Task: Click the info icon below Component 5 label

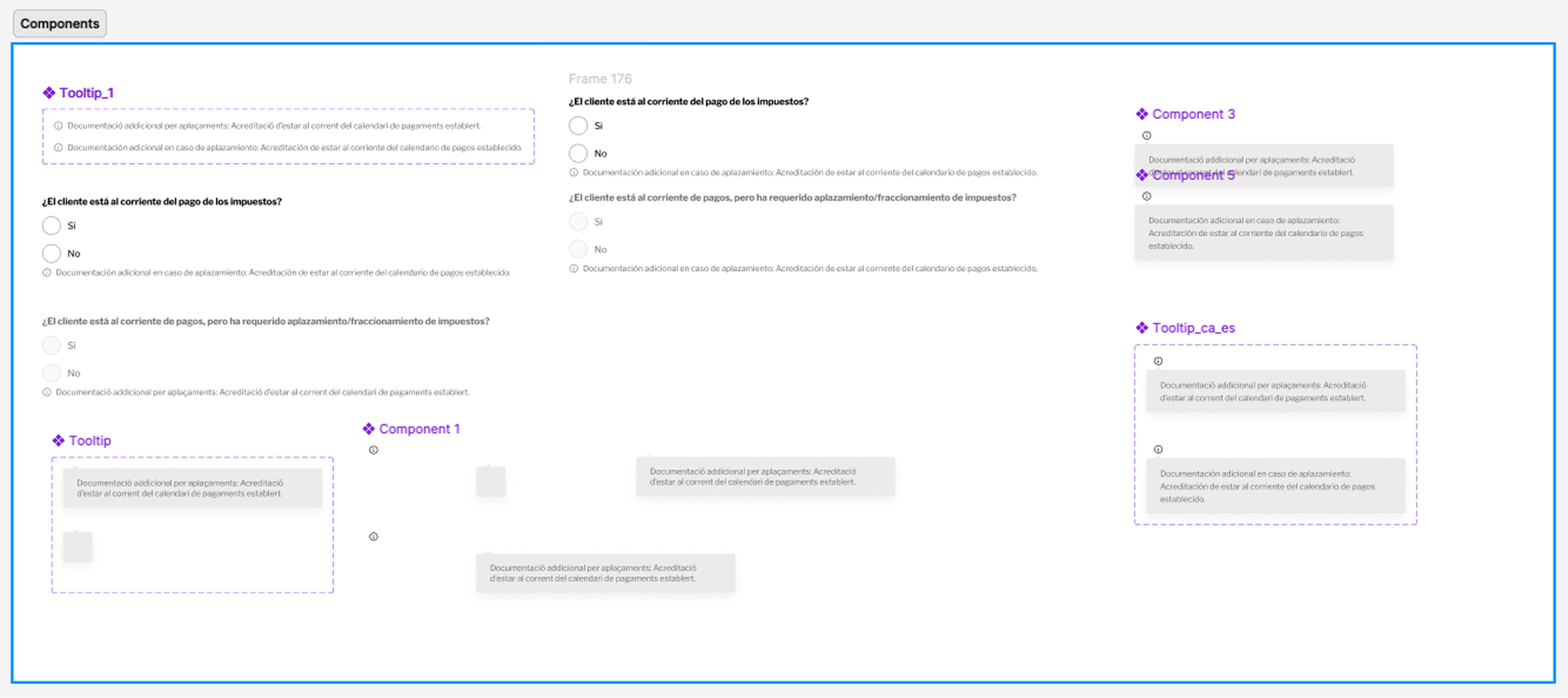Action: (1146, 196)
